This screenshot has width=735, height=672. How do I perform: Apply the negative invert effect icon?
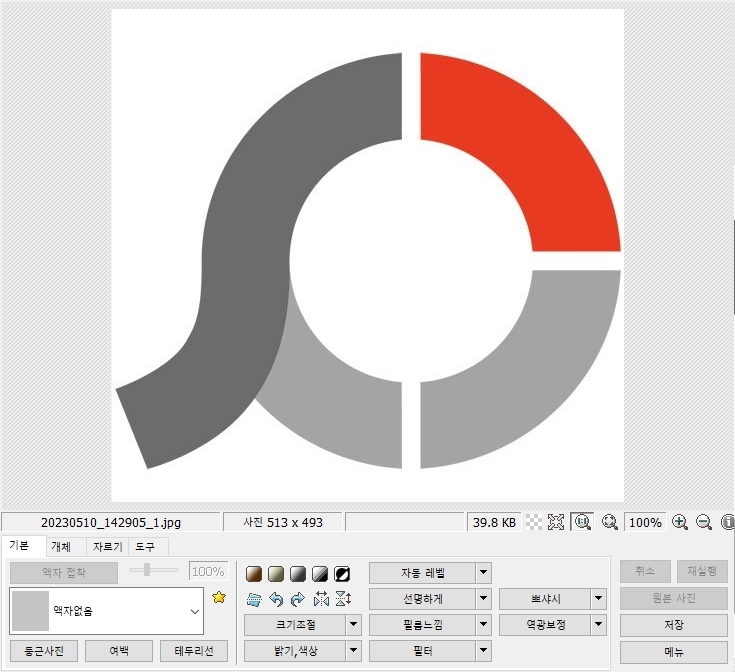click(342, 574)
